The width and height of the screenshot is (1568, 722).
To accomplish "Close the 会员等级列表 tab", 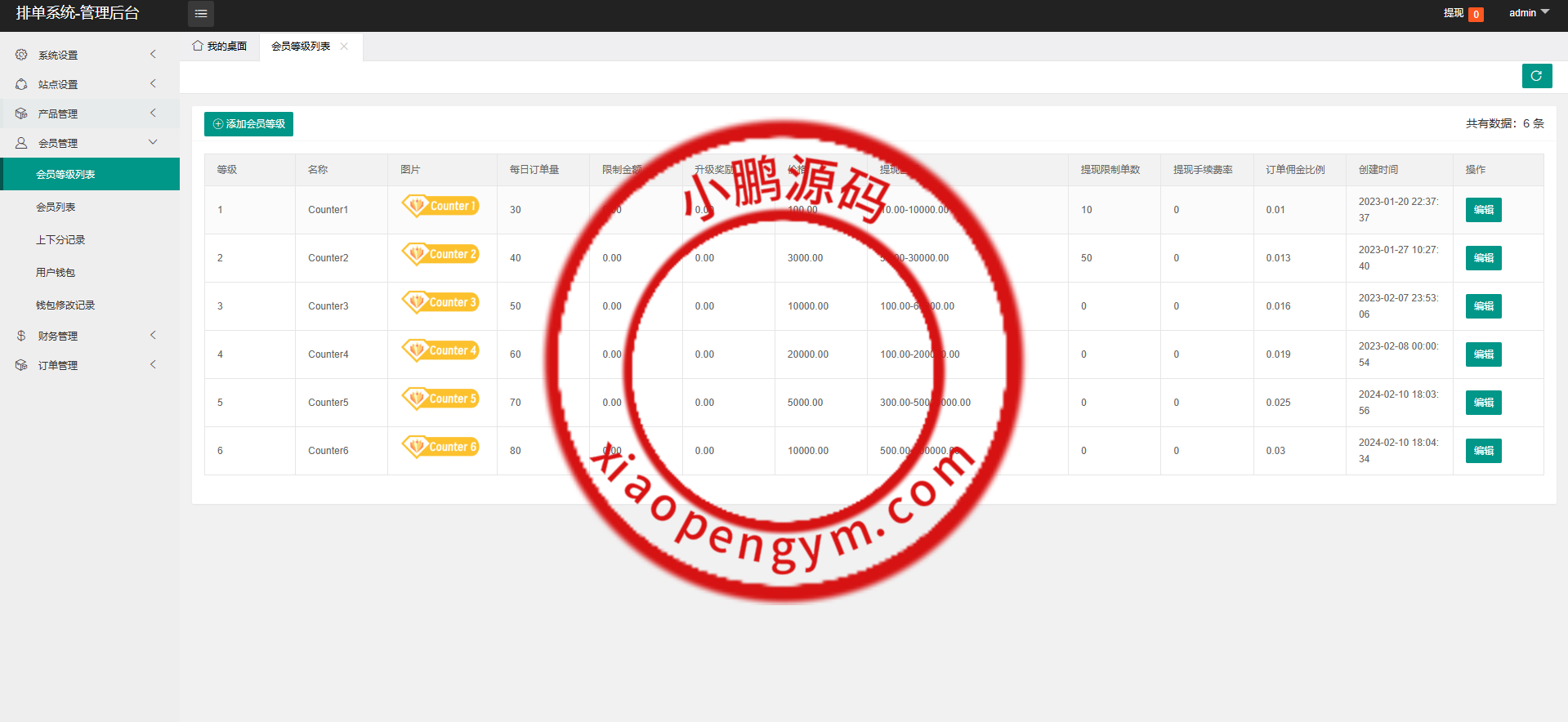I will point(344,47).
